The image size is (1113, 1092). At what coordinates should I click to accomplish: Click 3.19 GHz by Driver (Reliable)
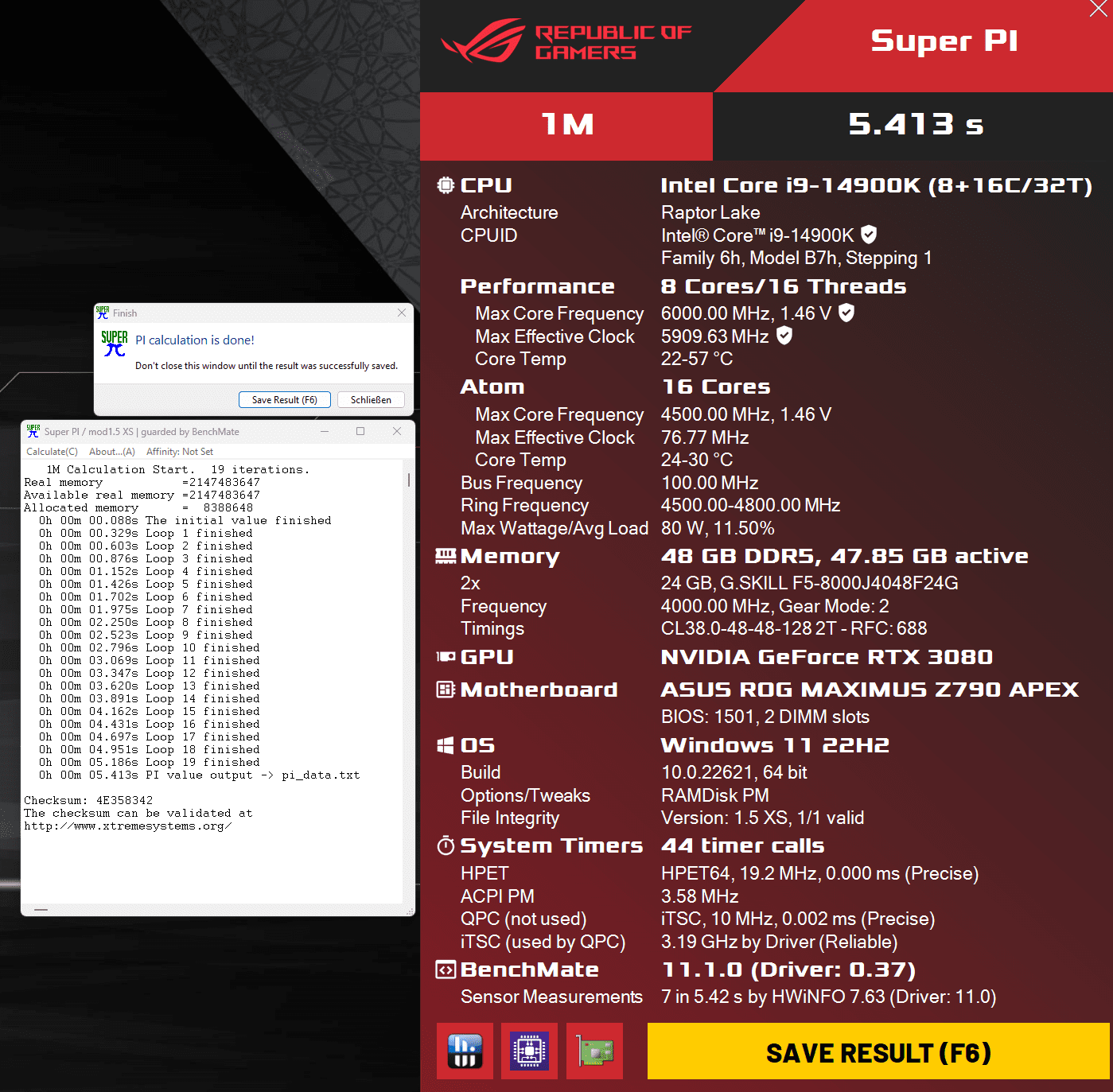click(779, 942)
